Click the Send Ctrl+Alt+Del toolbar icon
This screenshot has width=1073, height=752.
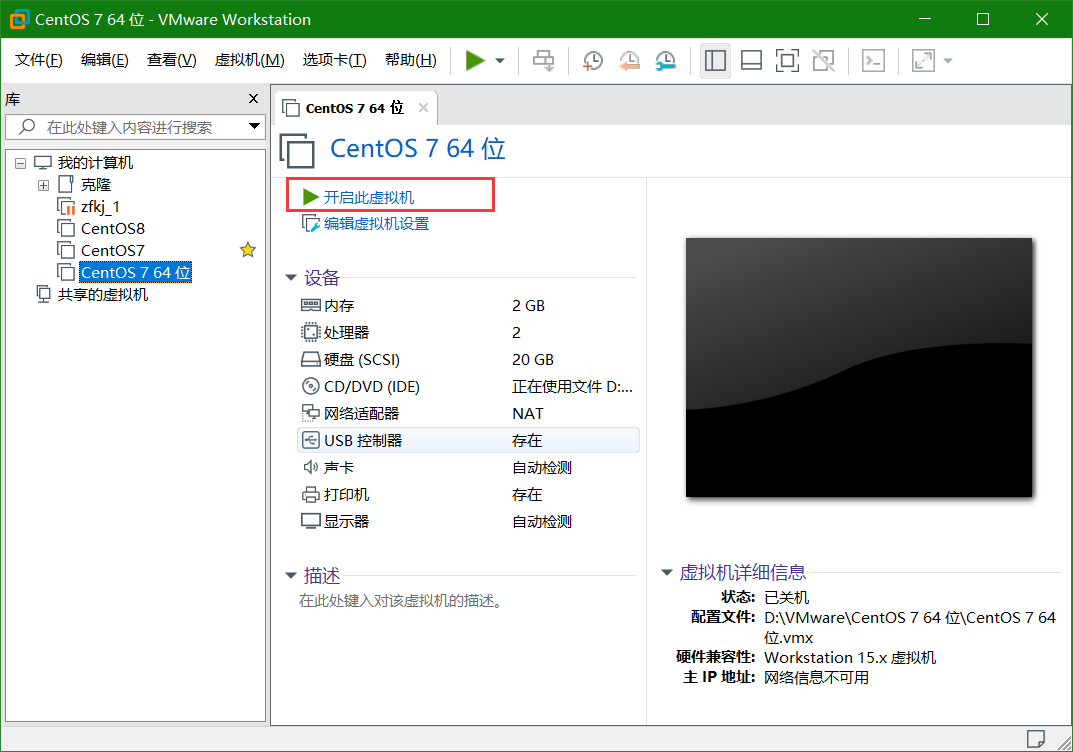pyautogui.click(x=544, y=60)
